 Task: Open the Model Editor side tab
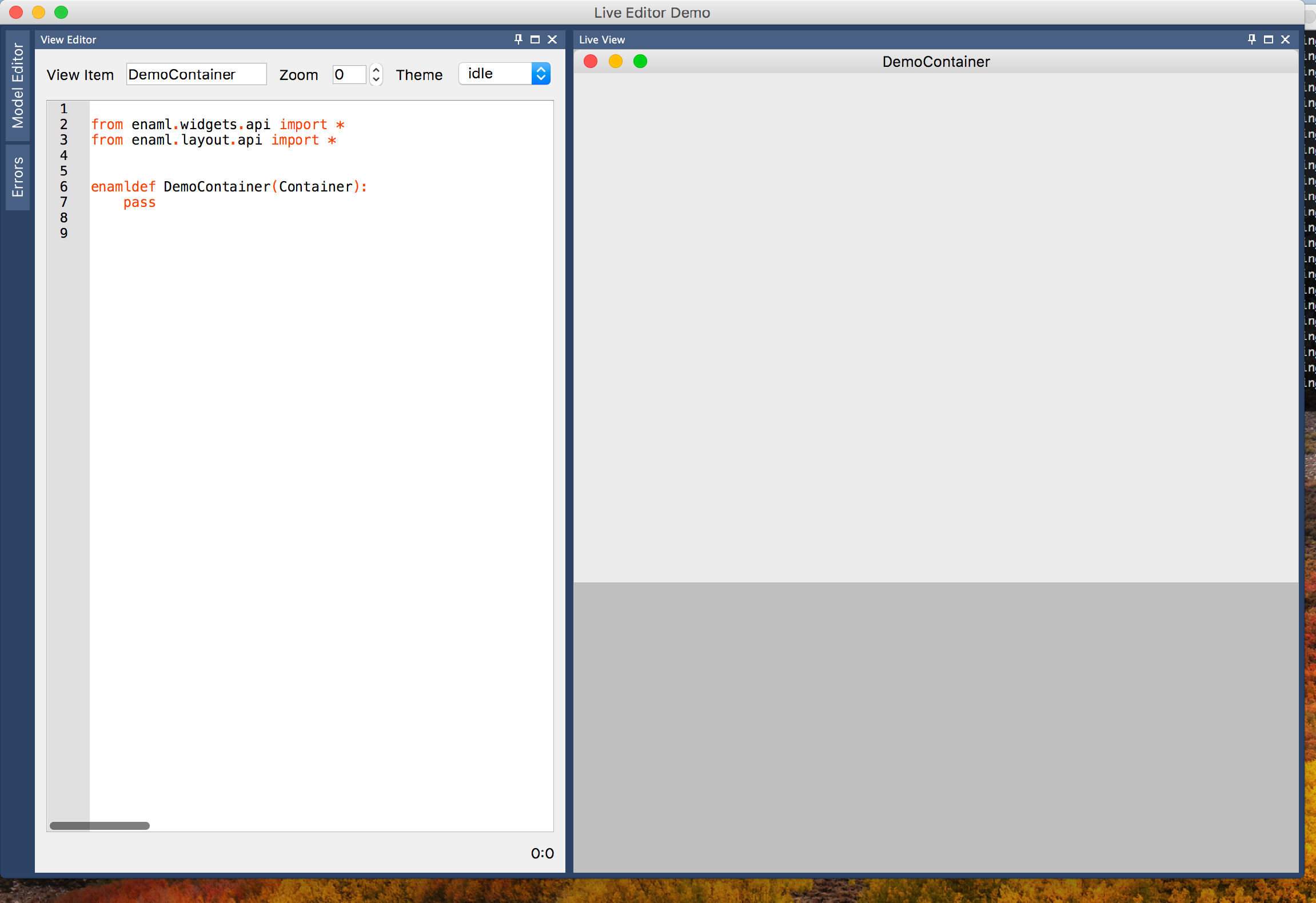pos(18,86)
